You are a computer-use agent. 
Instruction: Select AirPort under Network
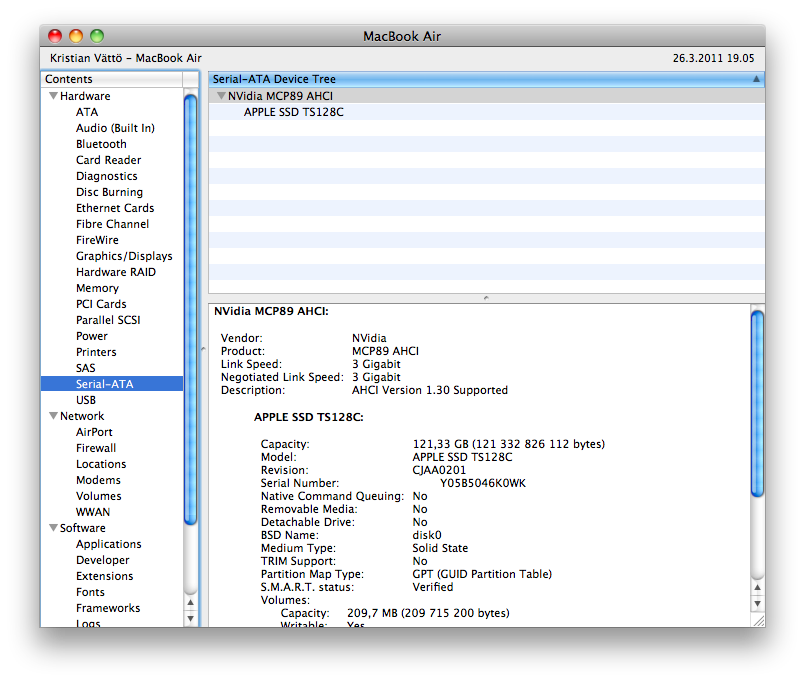[x=94, y=432]
